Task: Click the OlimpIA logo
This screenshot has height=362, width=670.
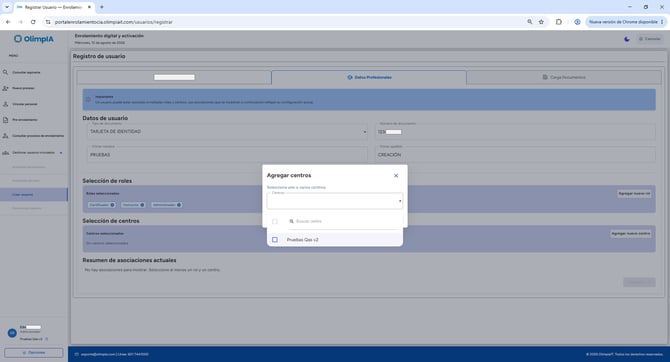Action: coord(34,39)
